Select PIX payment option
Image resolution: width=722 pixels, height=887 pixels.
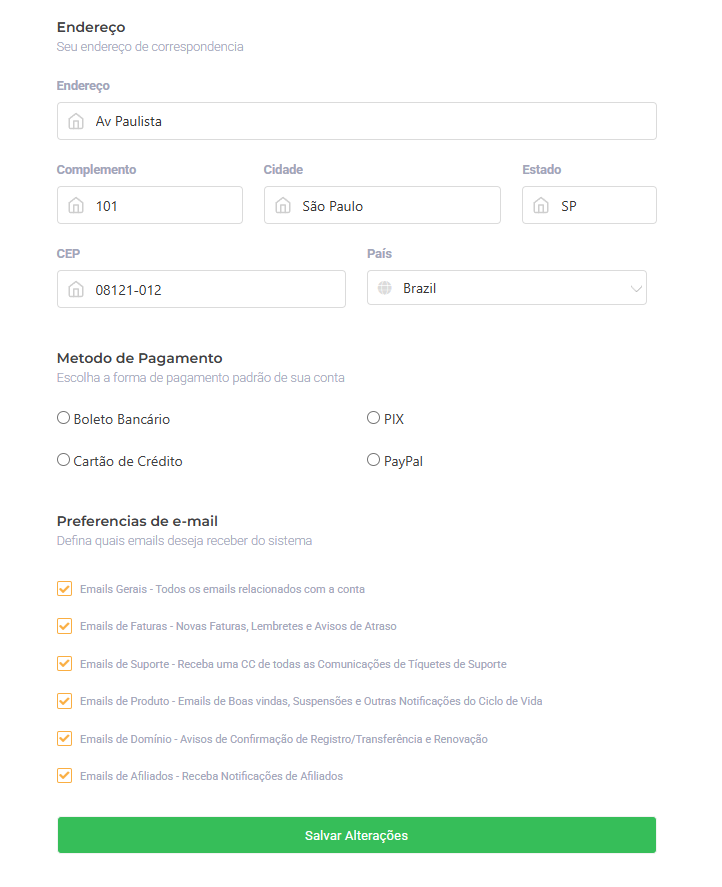pyautogui.click(x=374, y=418)
